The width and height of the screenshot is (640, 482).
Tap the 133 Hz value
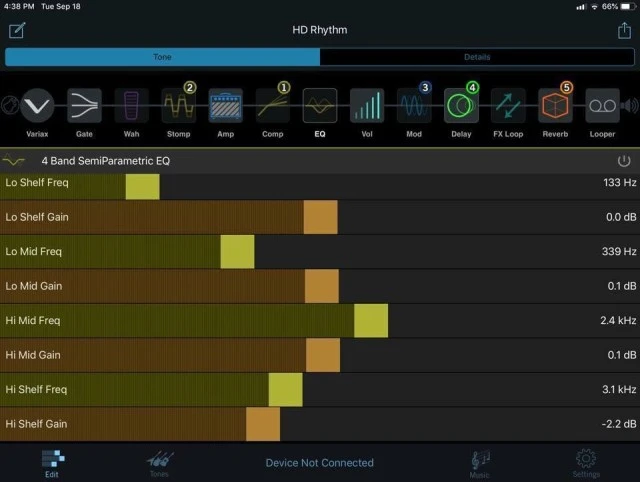coord(620,182)
